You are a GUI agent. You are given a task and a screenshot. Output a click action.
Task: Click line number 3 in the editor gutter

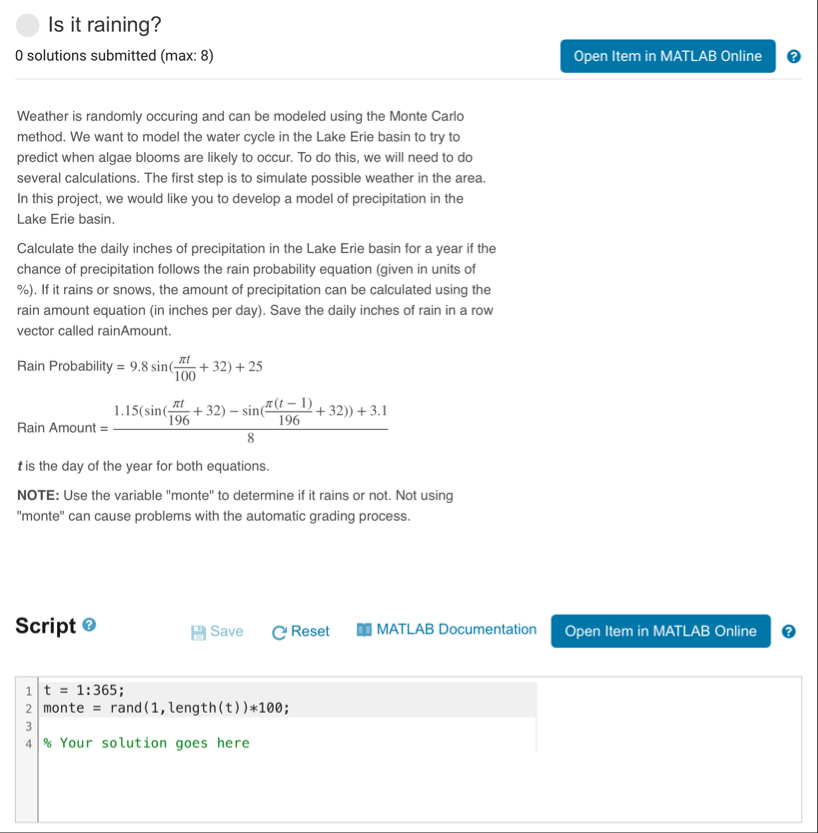pos(28,725)
